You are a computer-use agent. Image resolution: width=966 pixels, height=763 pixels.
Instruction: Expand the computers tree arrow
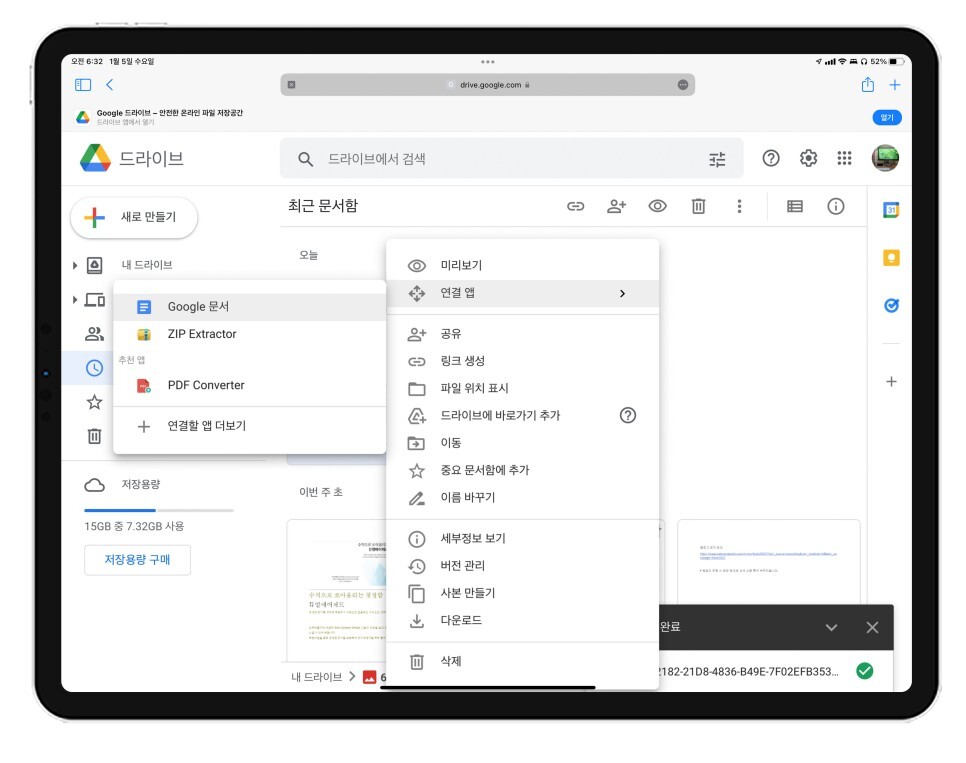pyautogui.click(x=75, y=300)
